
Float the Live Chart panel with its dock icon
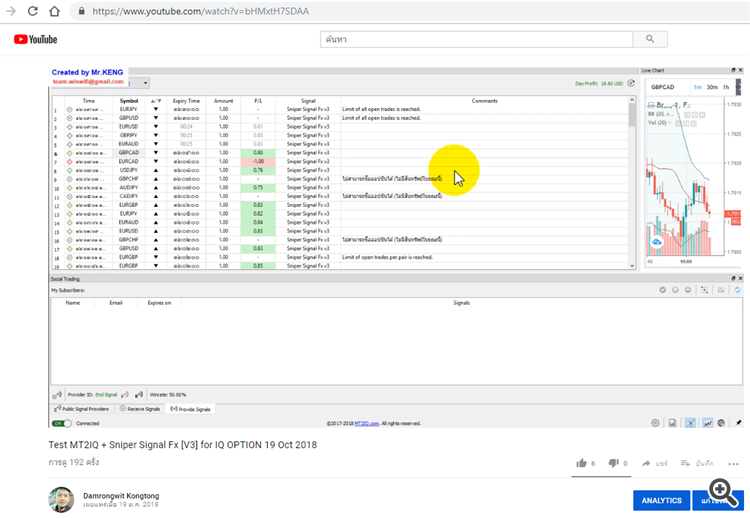coord(733,70)
